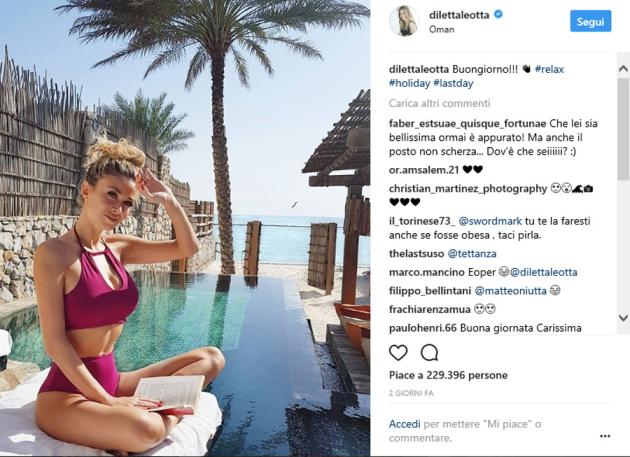Click the comments scrollbar thumb
The height and width of the screenshot is (457, 630).
click(x=623, y=129)
